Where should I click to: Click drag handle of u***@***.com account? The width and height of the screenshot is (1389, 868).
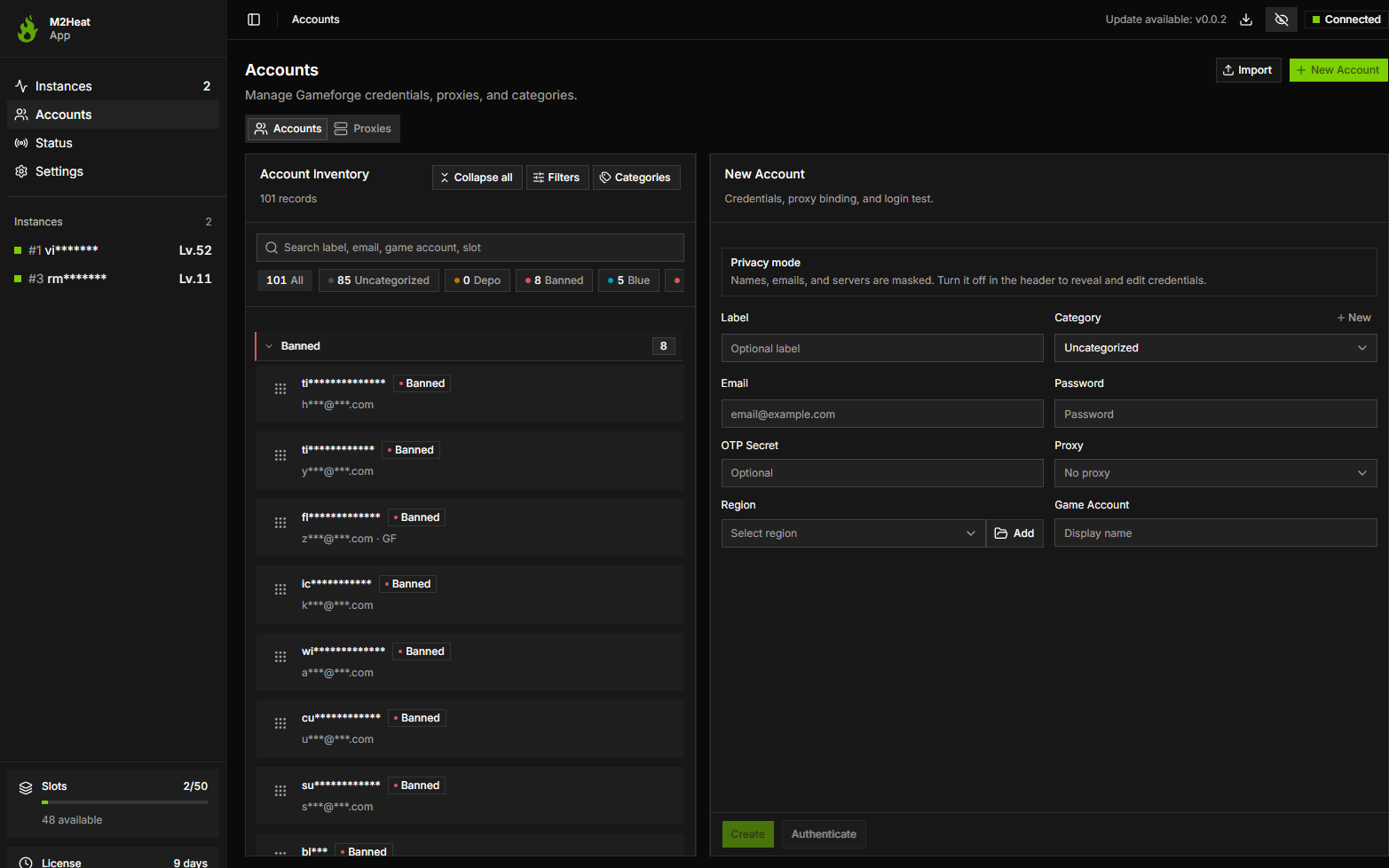(280, 723)
